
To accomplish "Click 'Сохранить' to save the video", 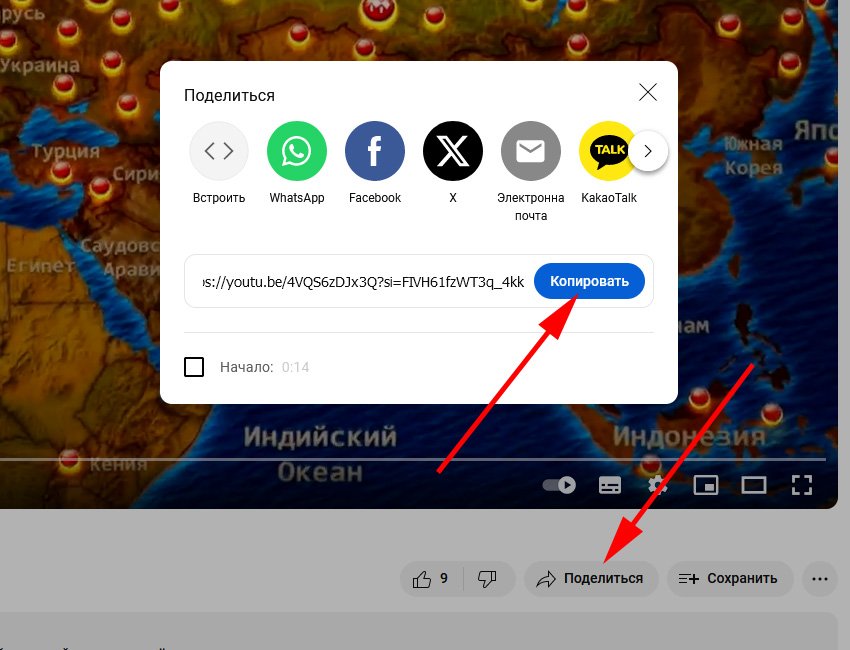I will coord(729,578).
